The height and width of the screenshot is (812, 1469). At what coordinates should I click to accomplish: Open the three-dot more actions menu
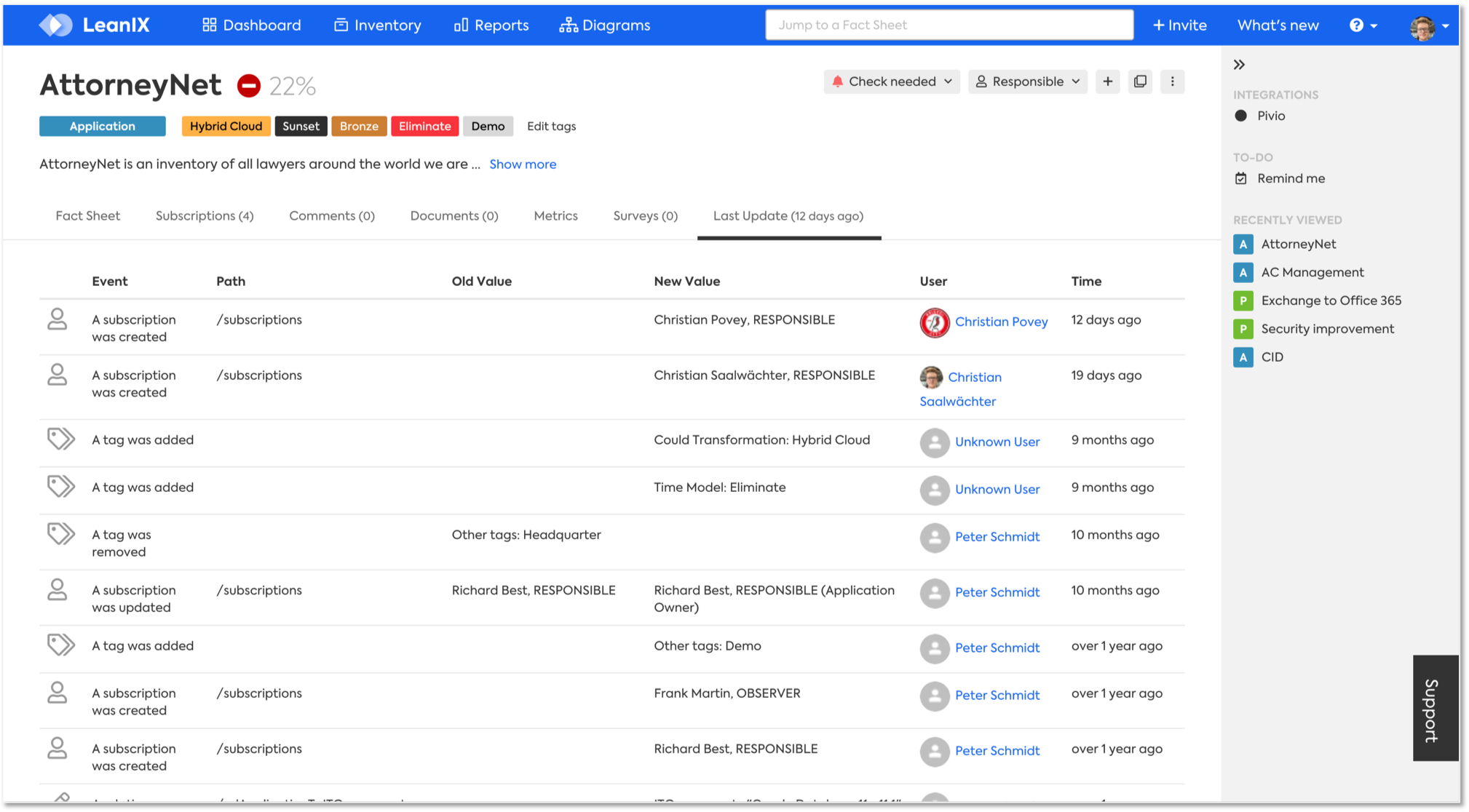1172,81
